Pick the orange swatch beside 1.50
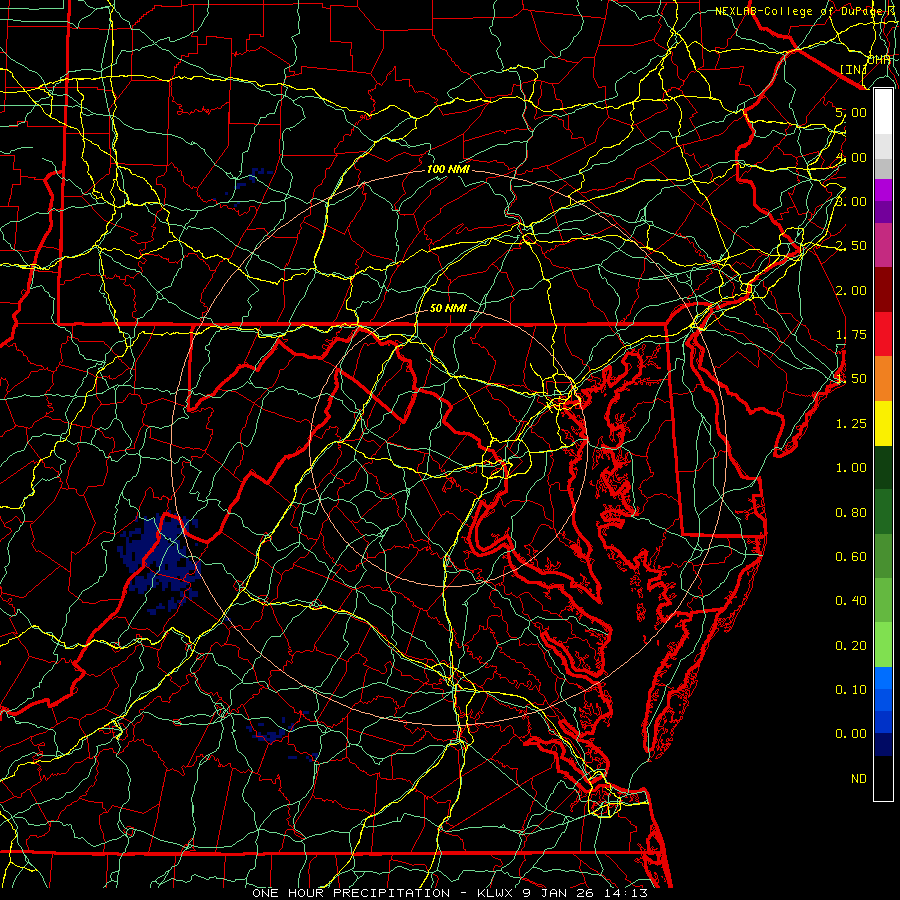900x900 pixels. [883, 379]
